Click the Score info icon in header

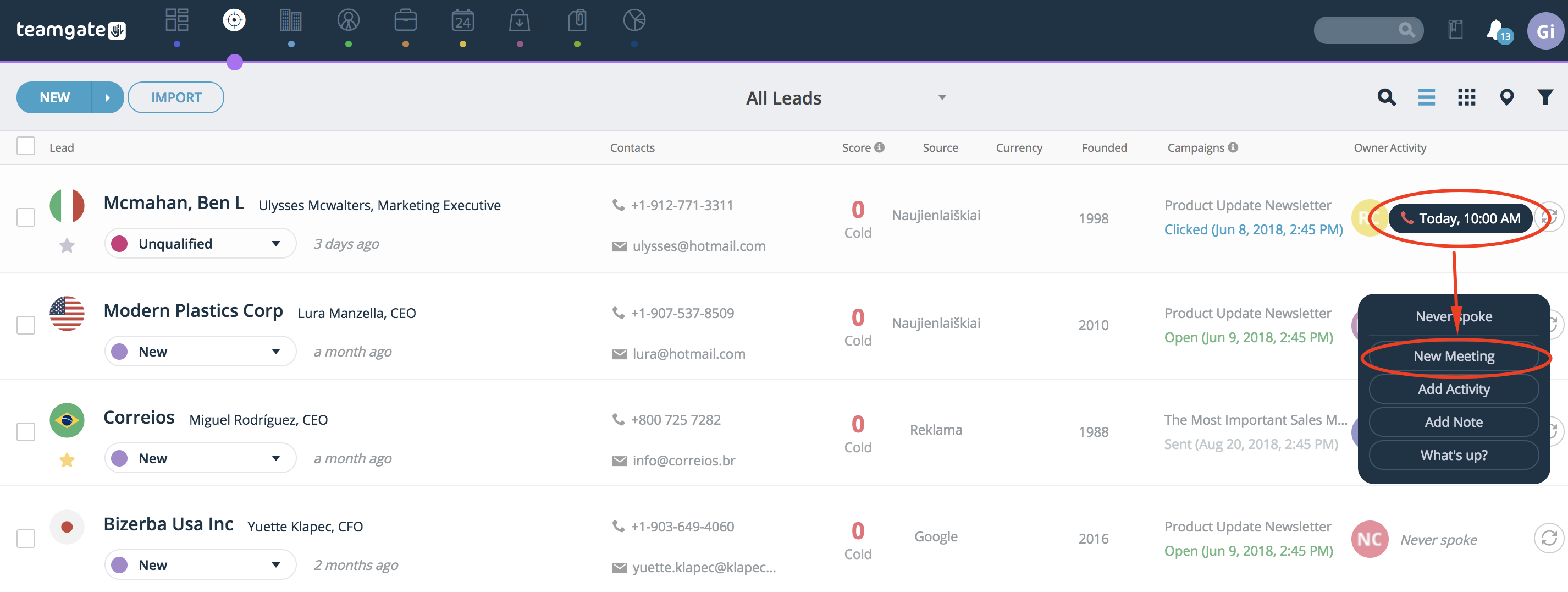tap(879, 147)
